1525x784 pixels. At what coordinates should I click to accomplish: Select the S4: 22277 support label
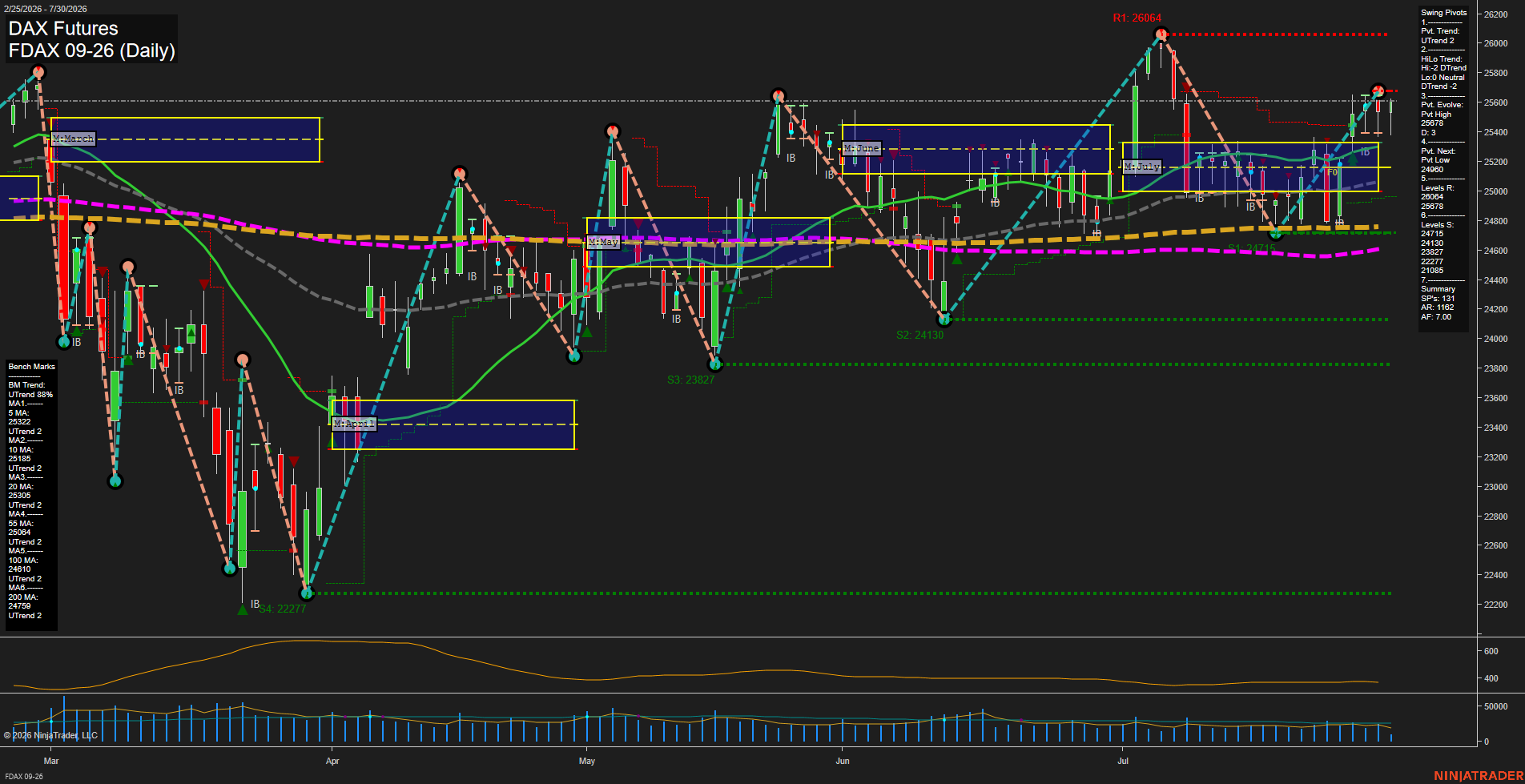click(282, 609)
